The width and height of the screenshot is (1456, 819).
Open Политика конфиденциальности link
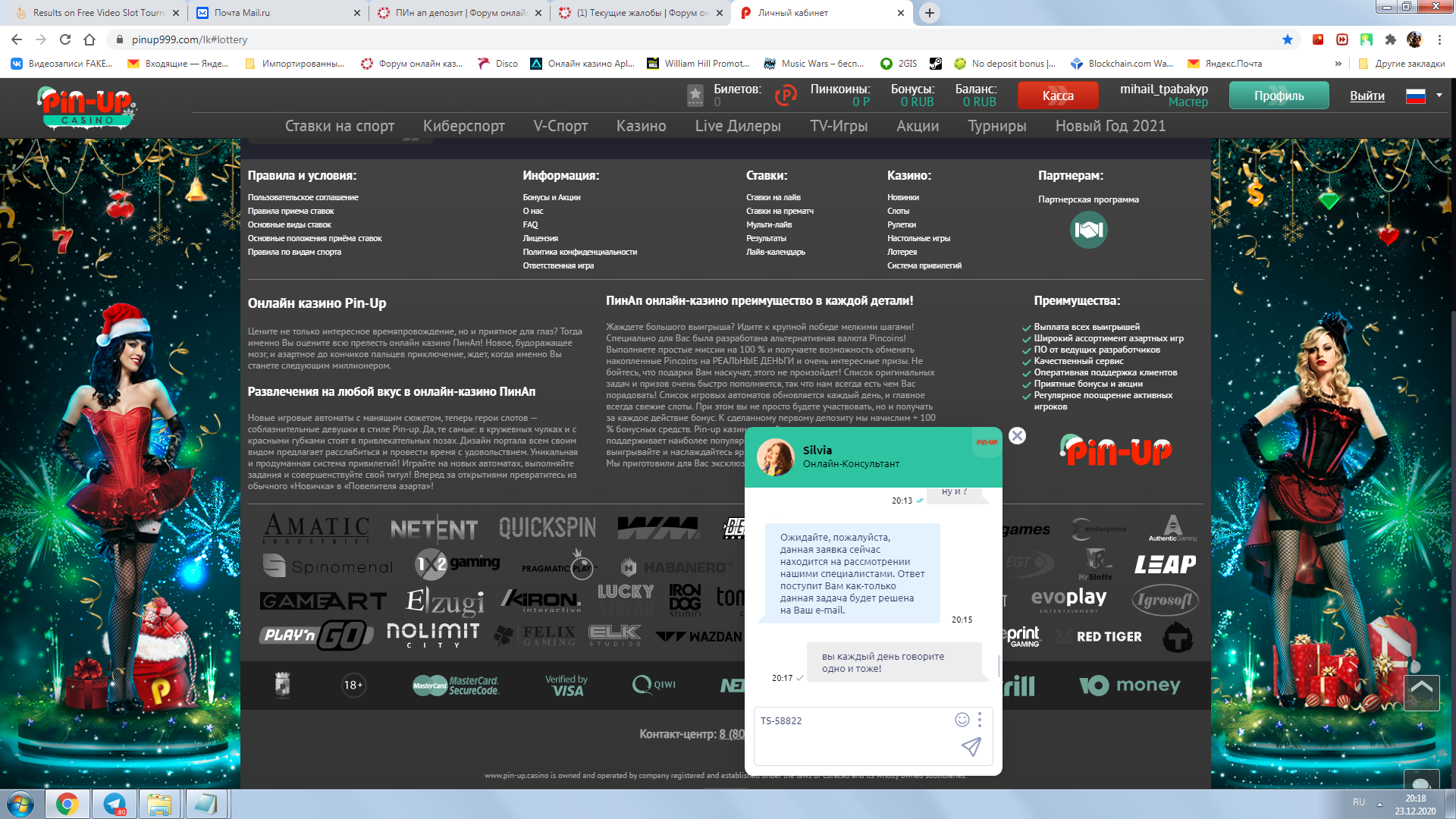(580, 252)
